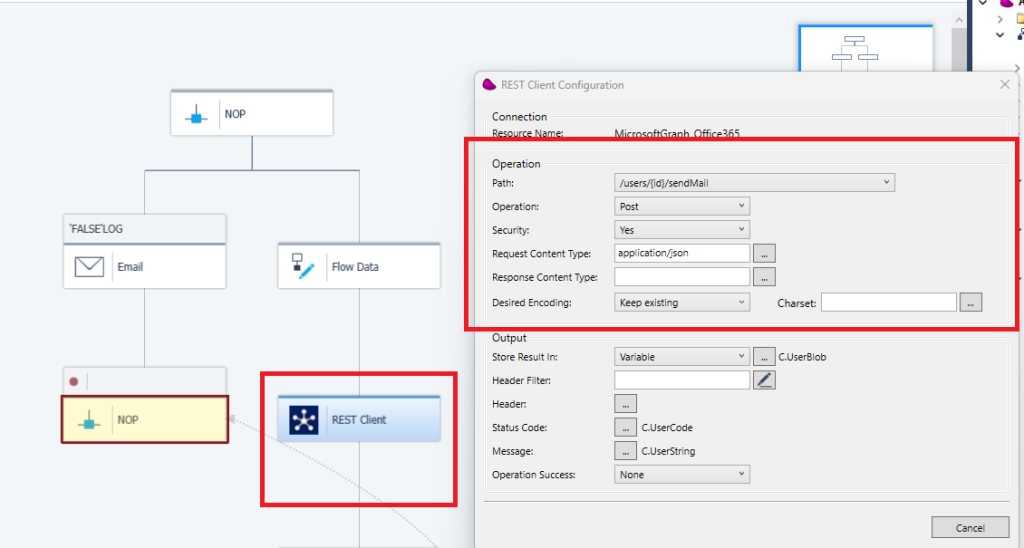The image size is (1024, 548).
Task: Open the Operation dropdown set to Post
Action: tap(681, 206)
